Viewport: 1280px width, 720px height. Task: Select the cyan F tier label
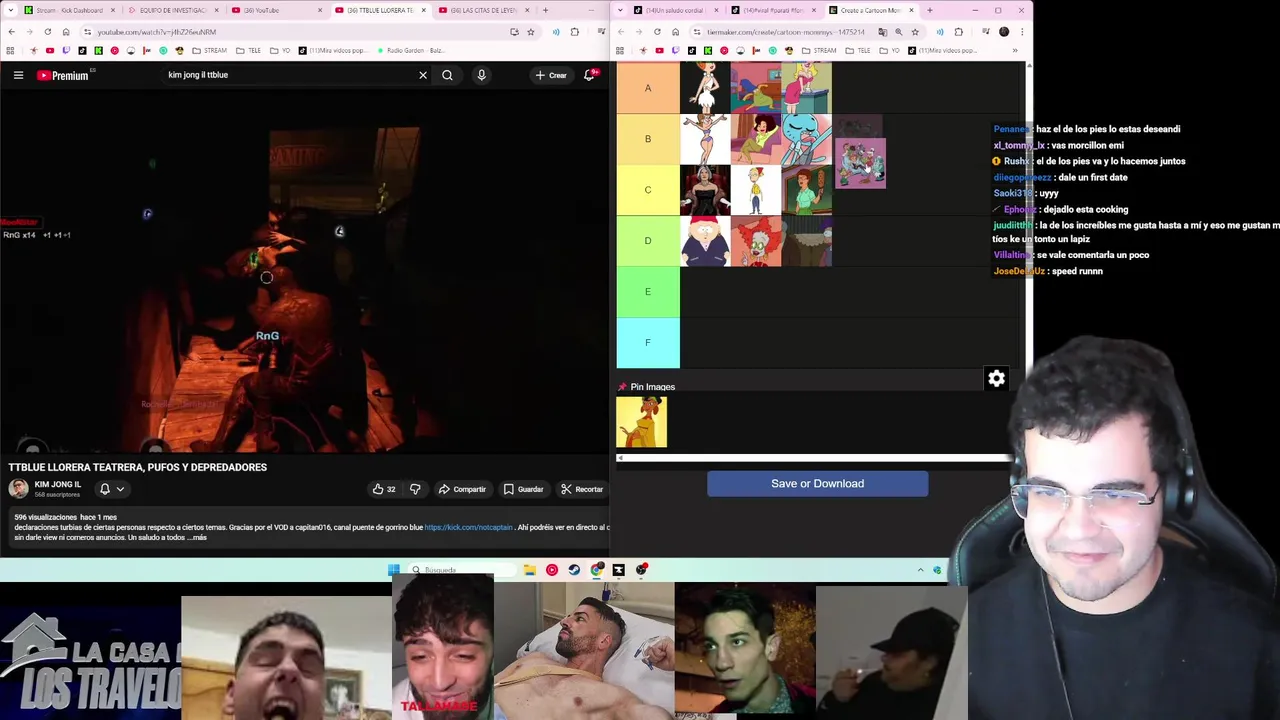point(648,343)
